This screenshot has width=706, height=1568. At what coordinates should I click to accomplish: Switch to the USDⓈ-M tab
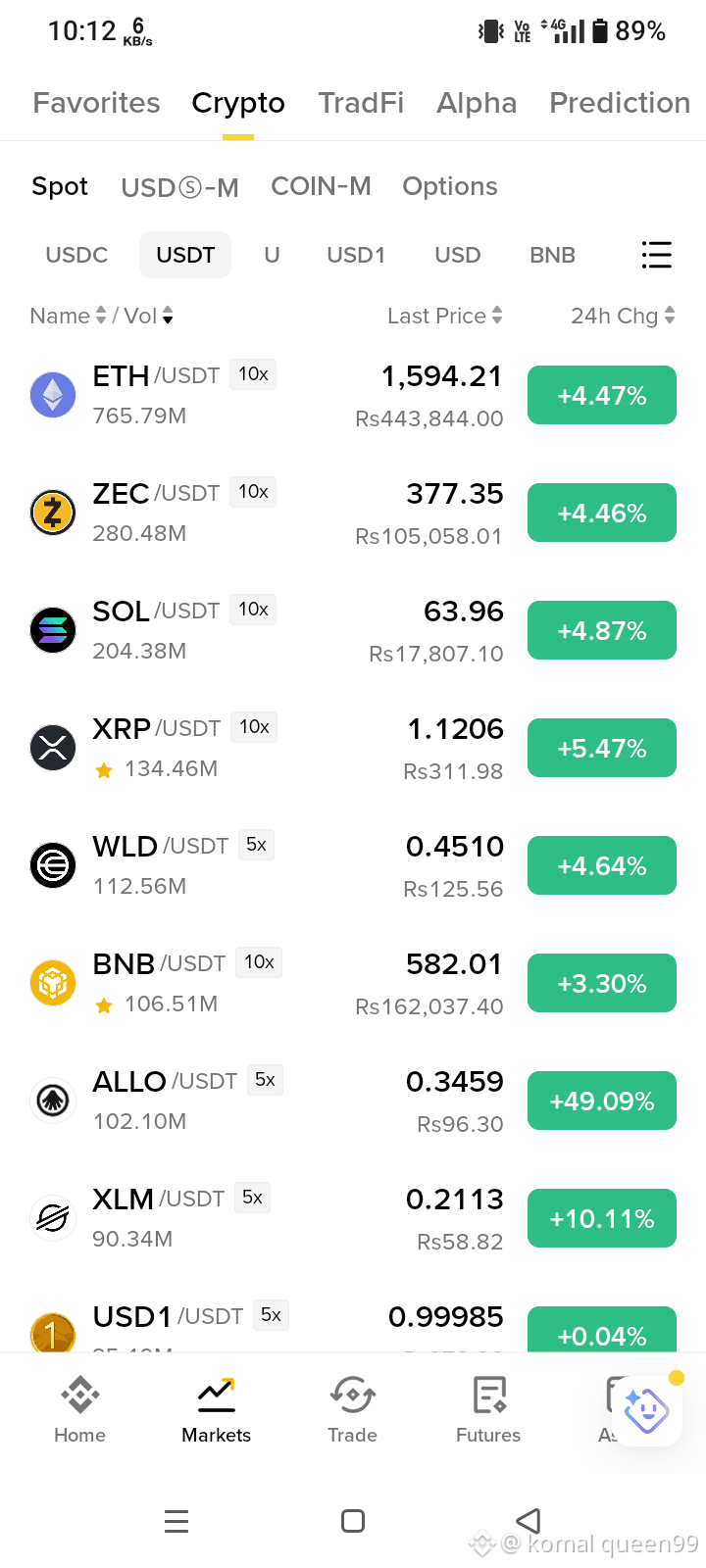point(179,187)
